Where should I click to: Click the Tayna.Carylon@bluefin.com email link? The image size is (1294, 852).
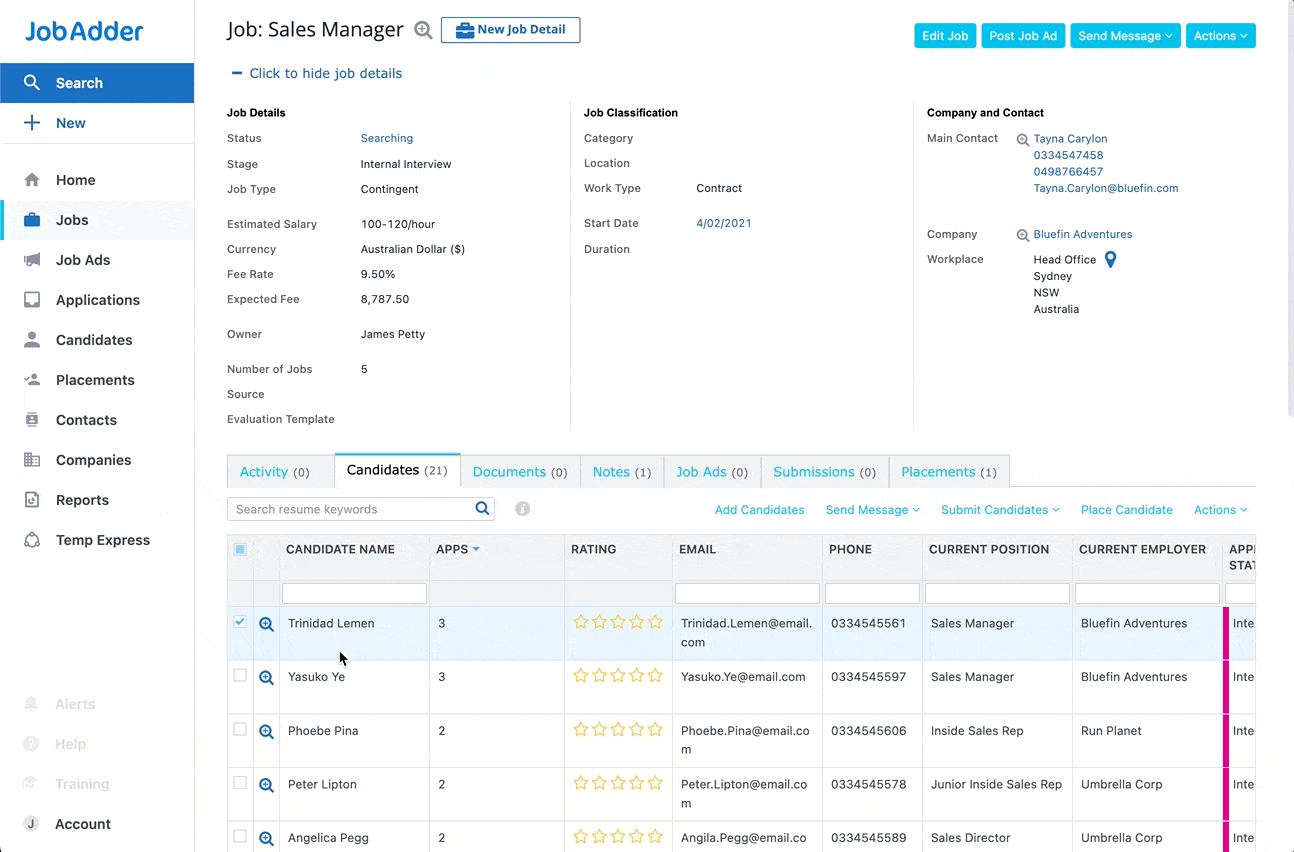tap(1106, 188)
